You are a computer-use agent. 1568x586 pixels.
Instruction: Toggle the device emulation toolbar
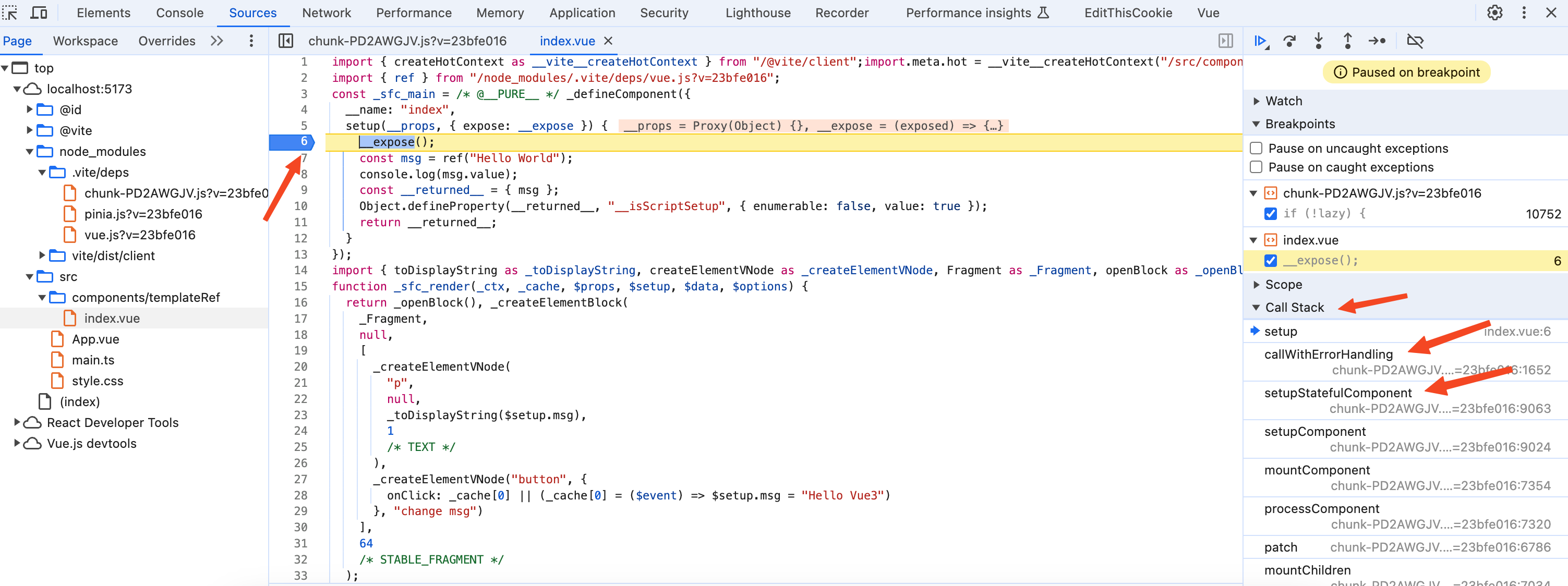39,12
